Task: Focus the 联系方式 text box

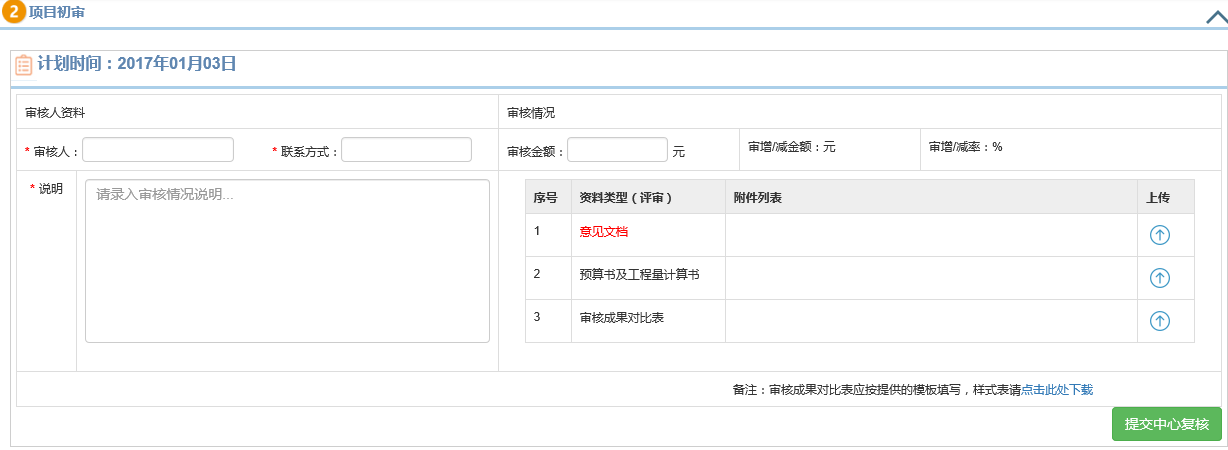Action: [x=406, y=150]
